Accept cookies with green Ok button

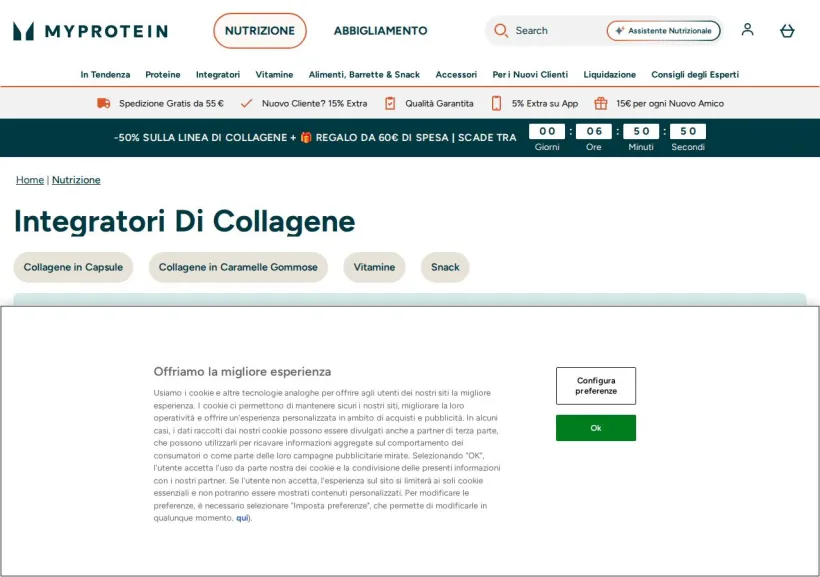596,428
